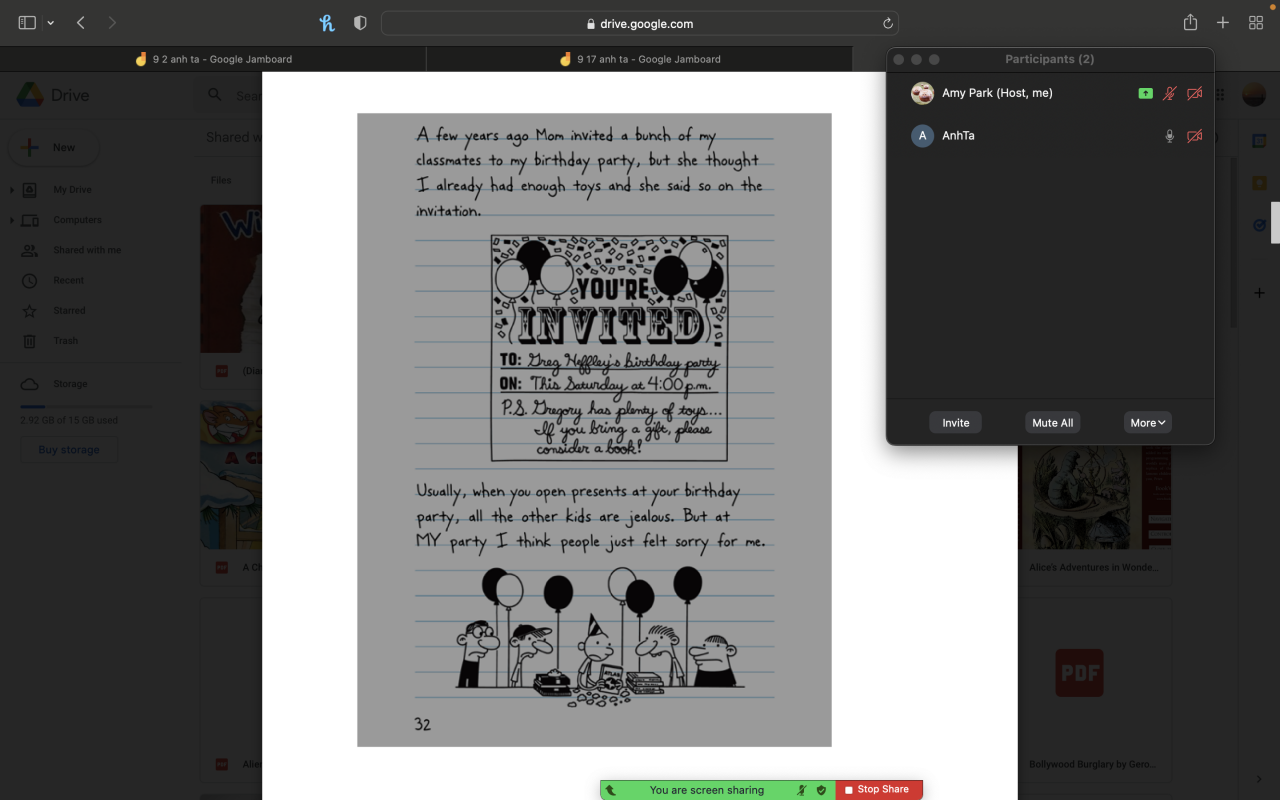Viewport: 1280px width, 800px height.
Task: Toggle Amy Park's video camera
Action: click(1194, 93)
